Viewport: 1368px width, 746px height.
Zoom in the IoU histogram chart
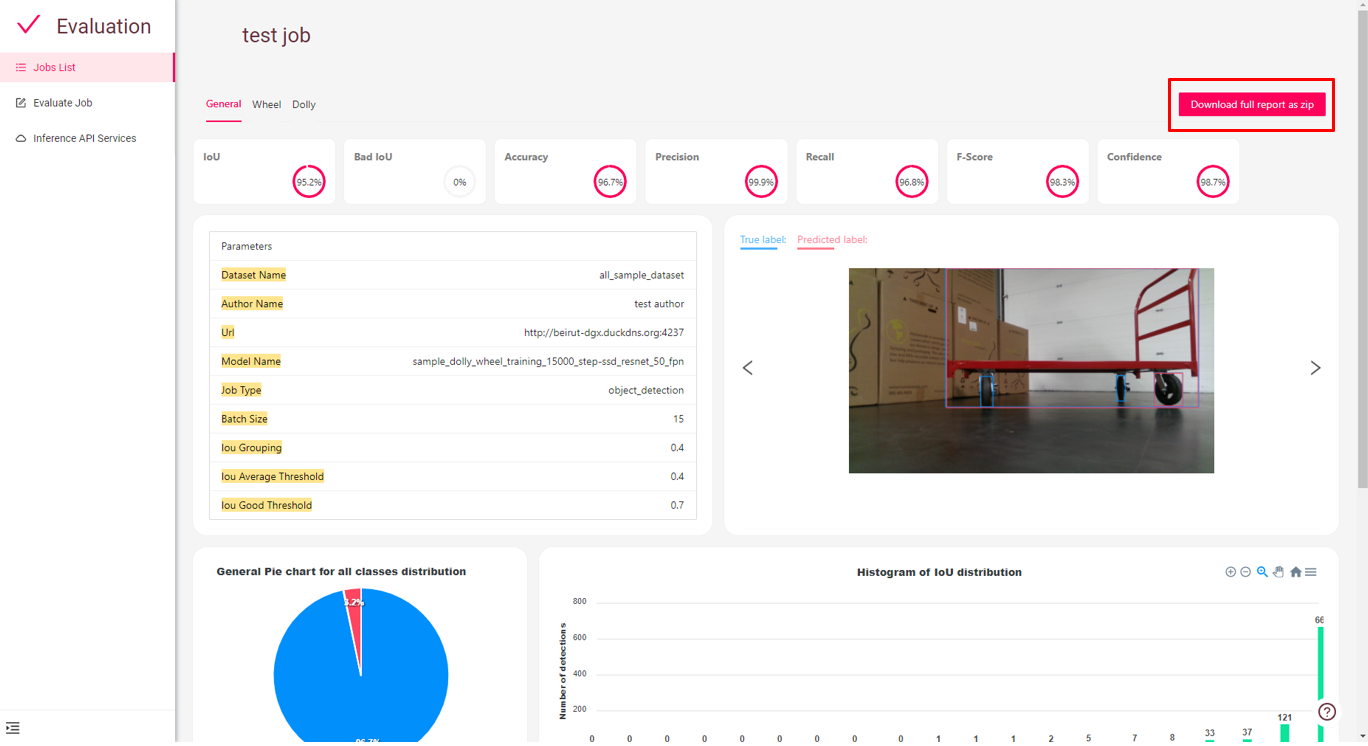[1230, 572]
